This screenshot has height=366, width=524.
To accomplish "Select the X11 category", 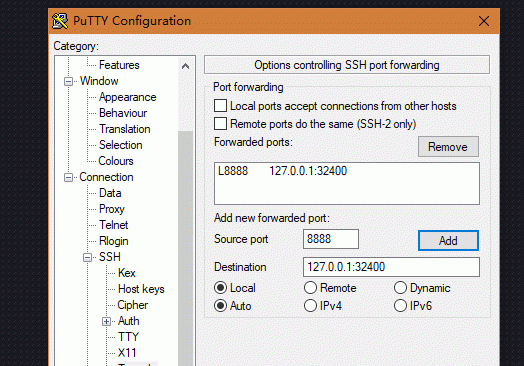I will point(127,353).
